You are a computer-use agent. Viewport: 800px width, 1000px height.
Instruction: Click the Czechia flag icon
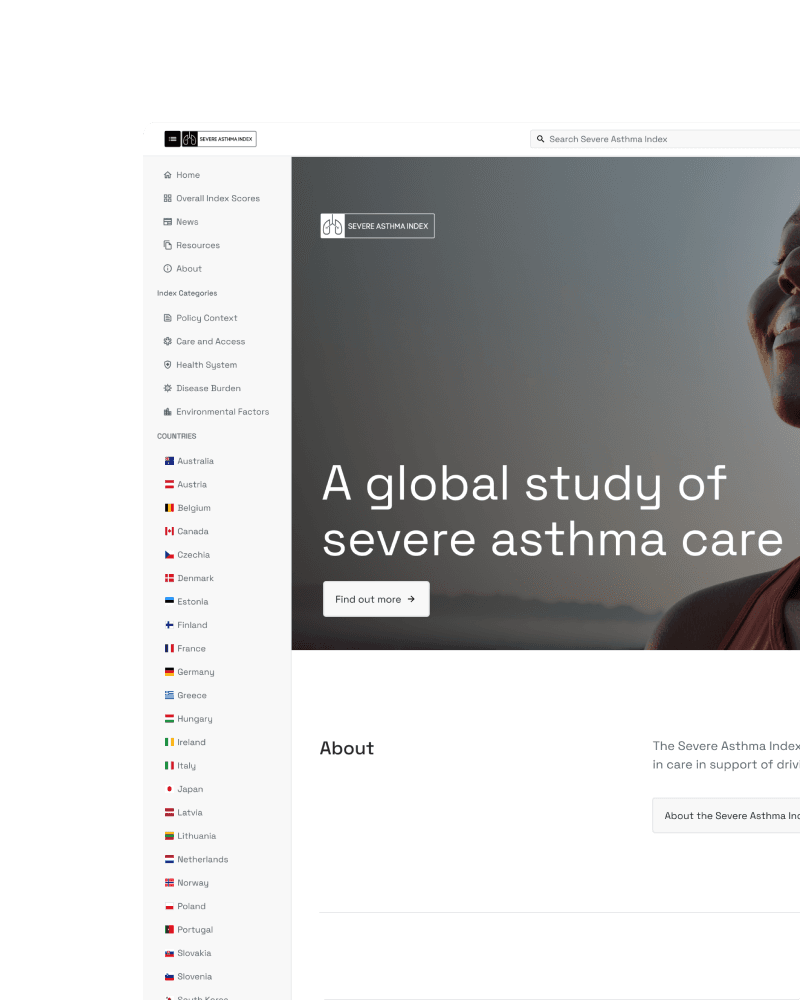(169, 555)
